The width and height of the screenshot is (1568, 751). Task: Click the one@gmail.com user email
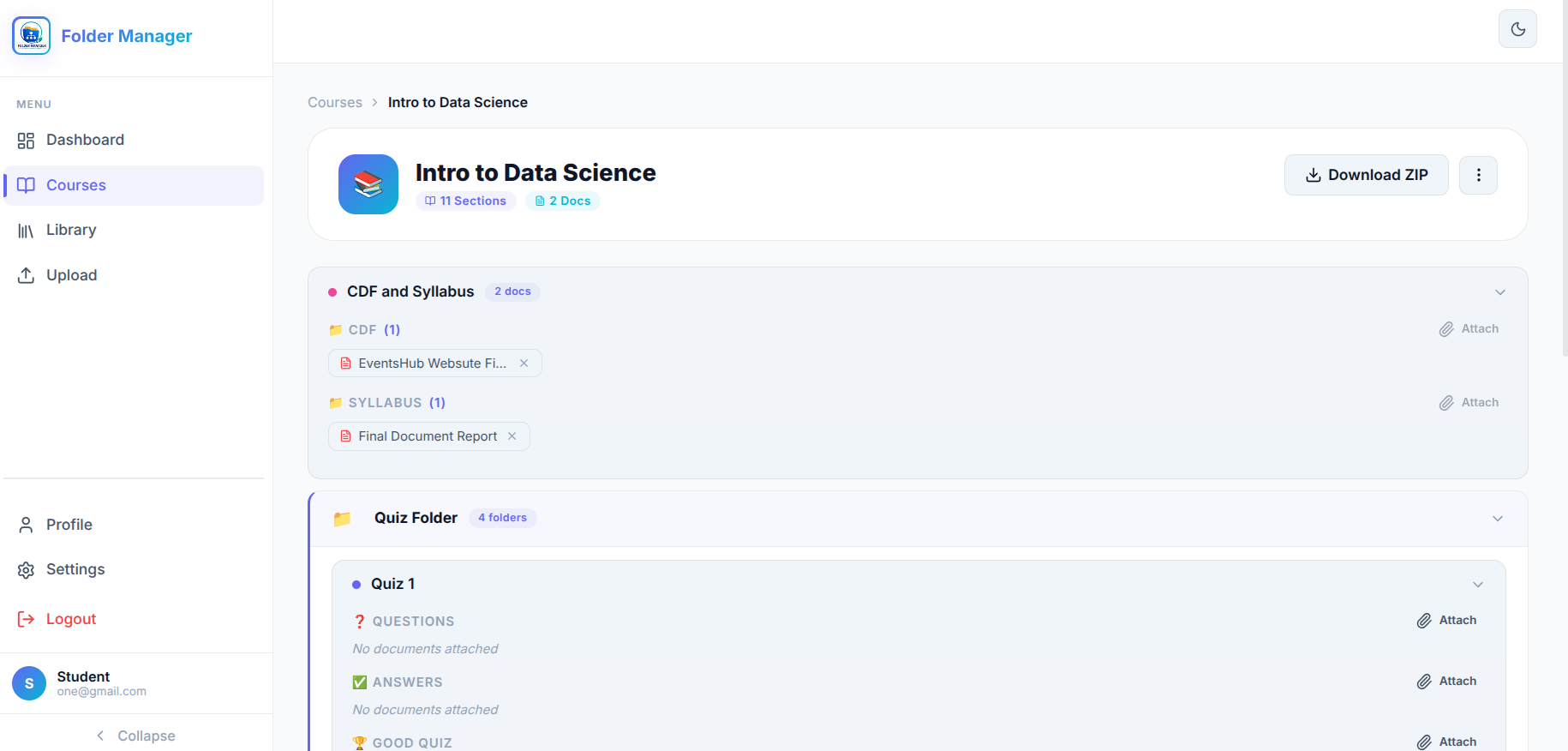click(x=101, y=691)
